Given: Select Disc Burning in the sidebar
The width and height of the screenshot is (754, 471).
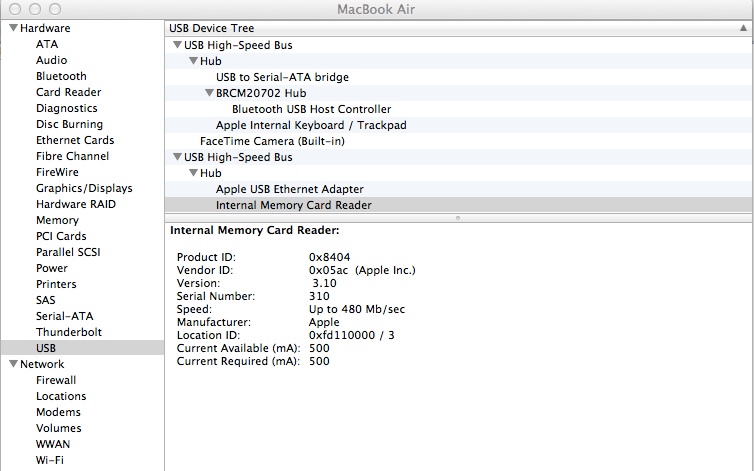Looking at the screenshot, I should click(x=69, y=124).
